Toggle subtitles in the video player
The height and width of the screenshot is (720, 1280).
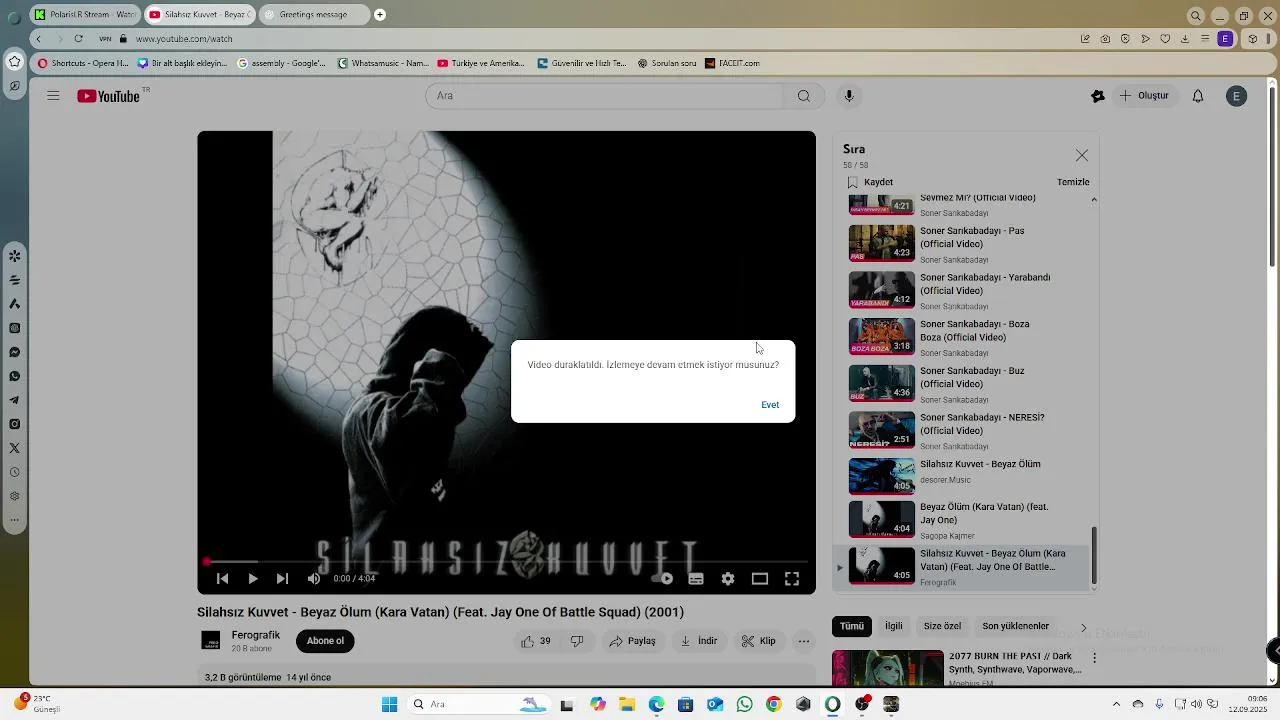pyautogui.click(x=696, y=578)
